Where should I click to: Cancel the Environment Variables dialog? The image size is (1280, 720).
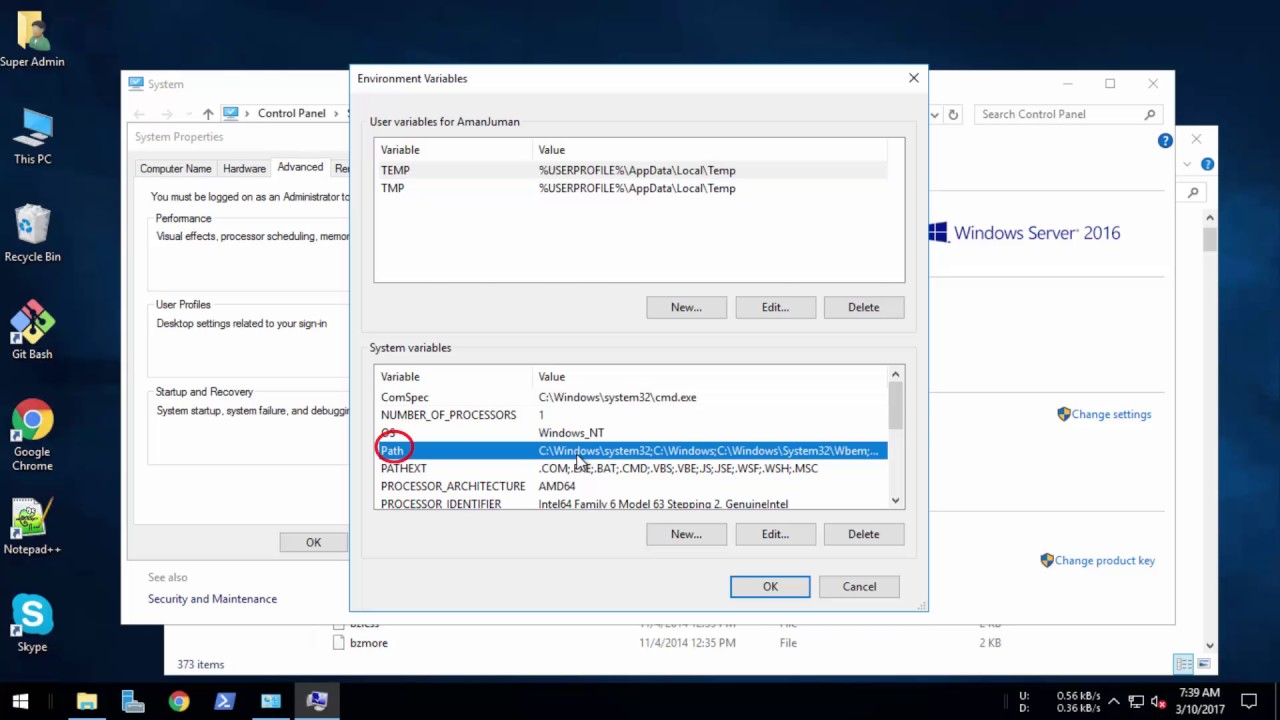859,587
